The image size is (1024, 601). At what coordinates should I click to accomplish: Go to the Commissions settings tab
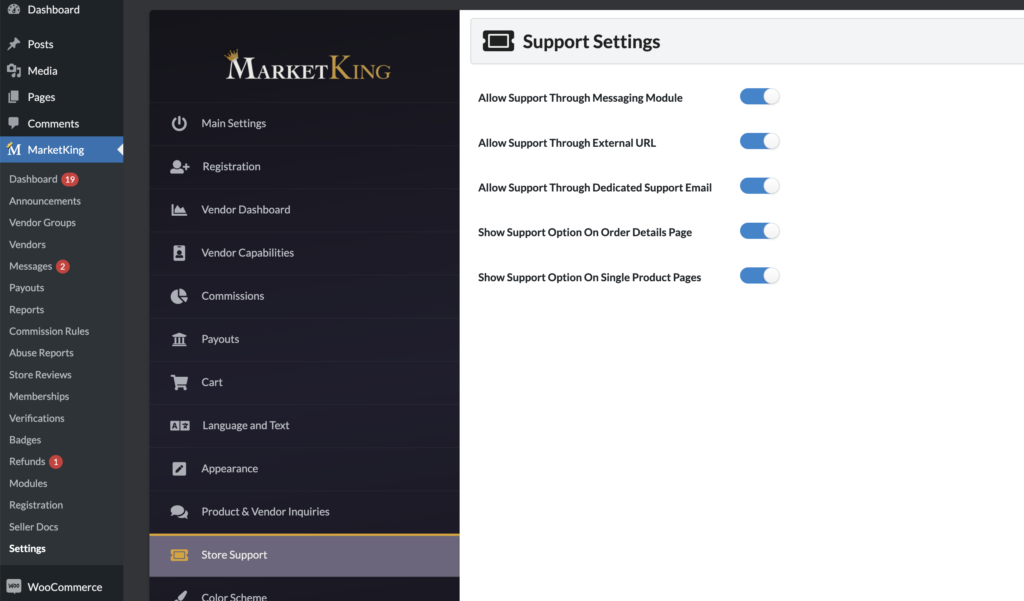[x=304, y=296]
